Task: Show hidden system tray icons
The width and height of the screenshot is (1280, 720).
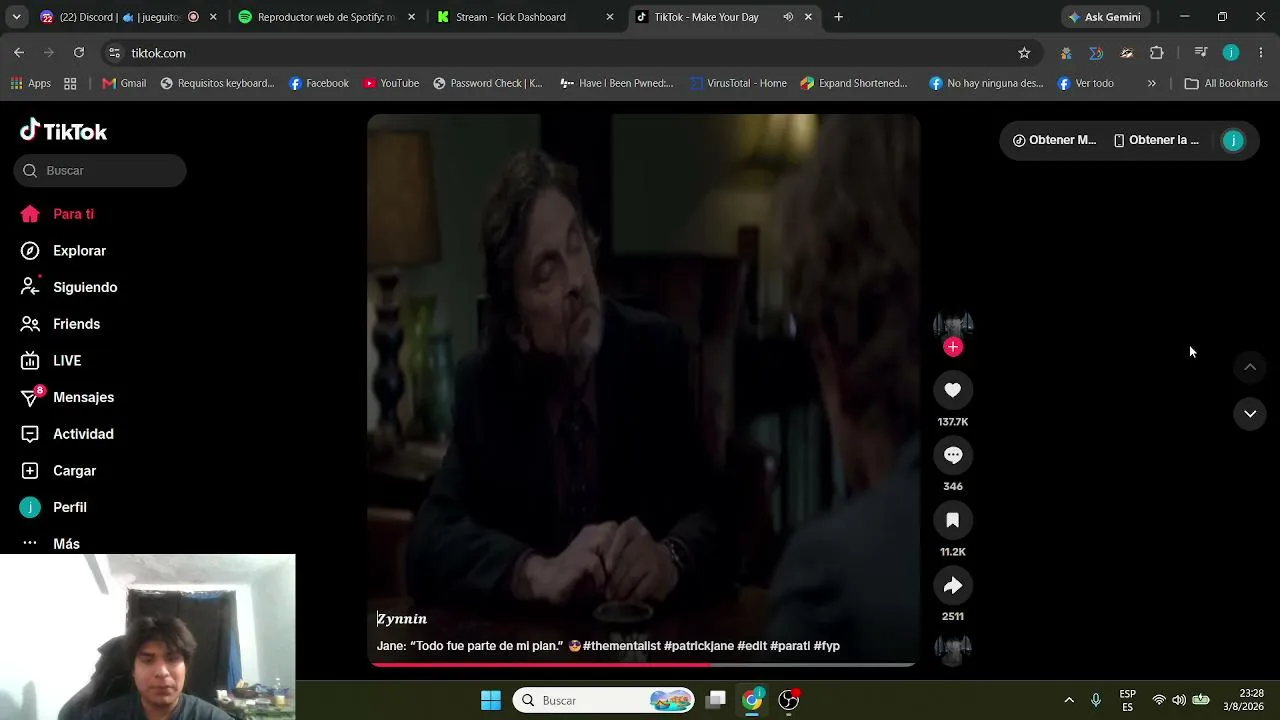Action: pos(1069,700)
